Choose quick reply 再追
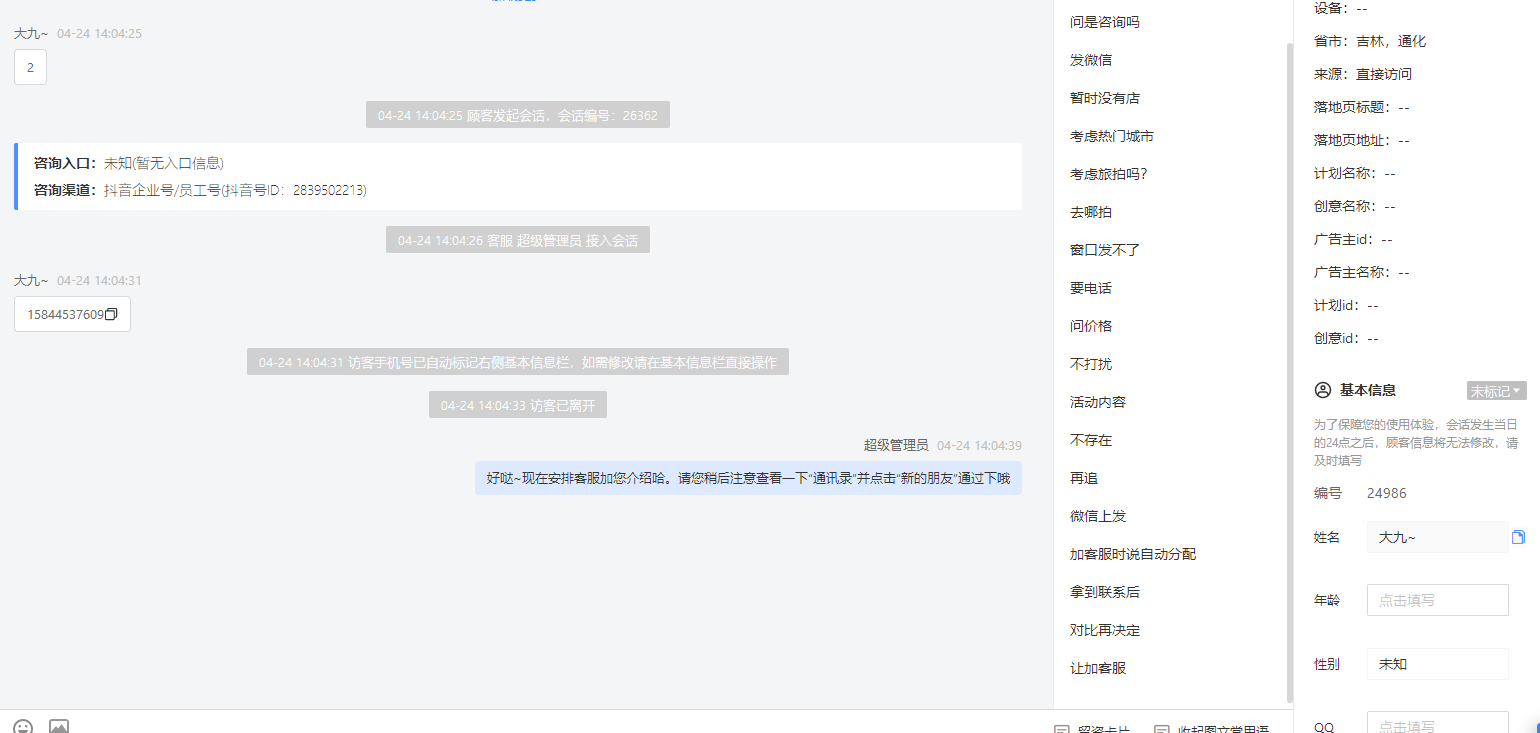Image resolution: width=1540 pixels, height=733 pixels. point(1084,478)
